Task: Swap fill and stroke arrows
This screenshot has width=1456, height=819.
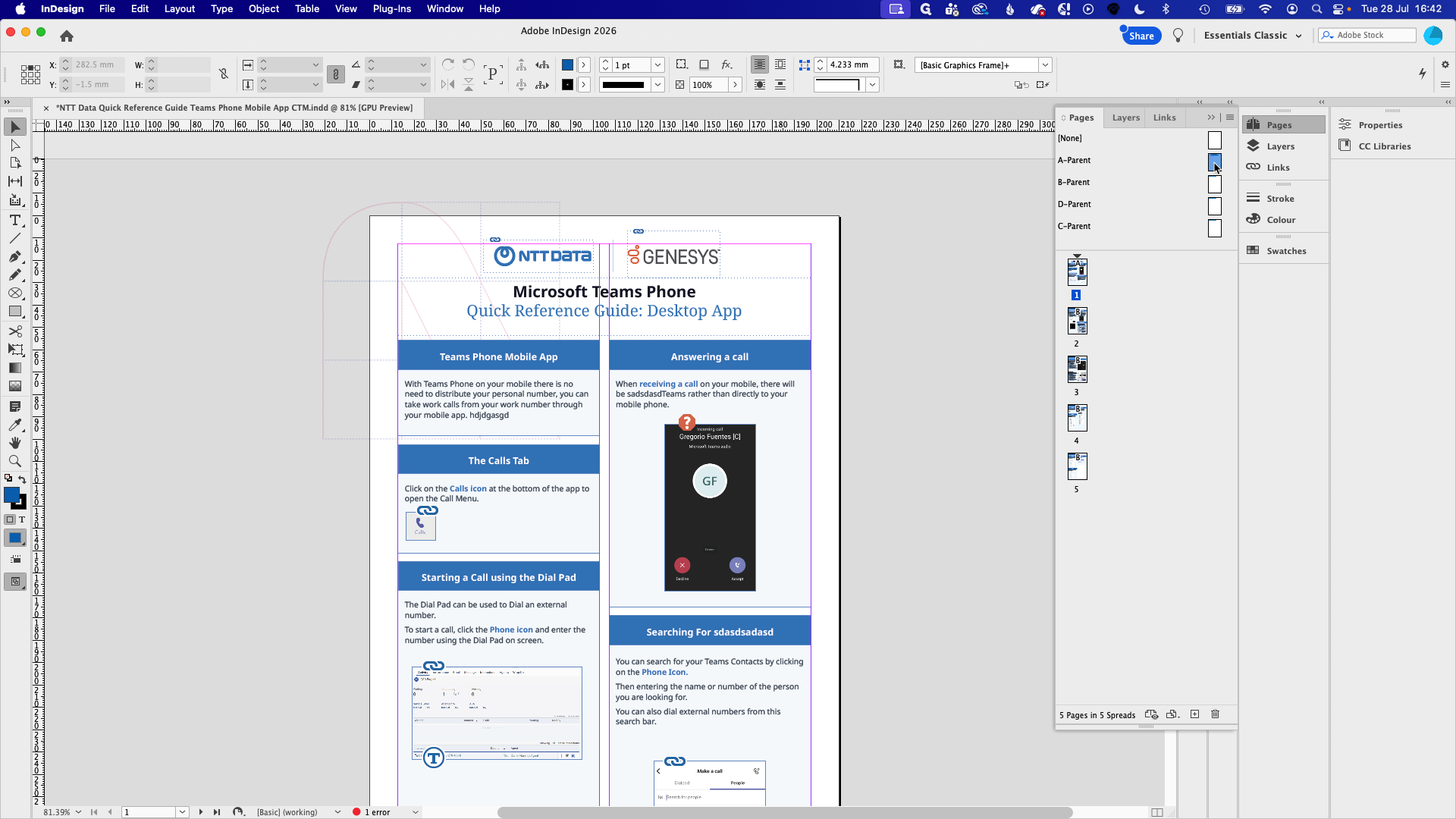Action: click(x=22, y=479)
